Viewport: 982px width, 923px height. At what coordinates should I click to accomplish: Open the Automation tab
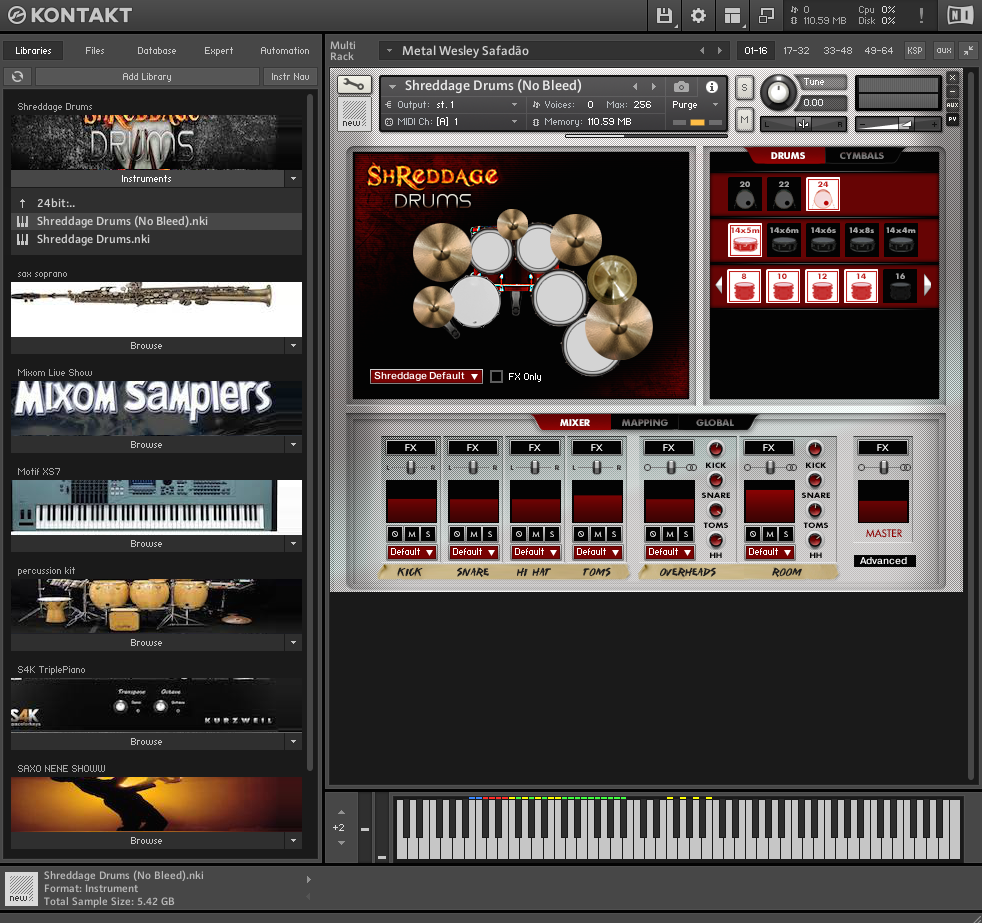(284, 51)
